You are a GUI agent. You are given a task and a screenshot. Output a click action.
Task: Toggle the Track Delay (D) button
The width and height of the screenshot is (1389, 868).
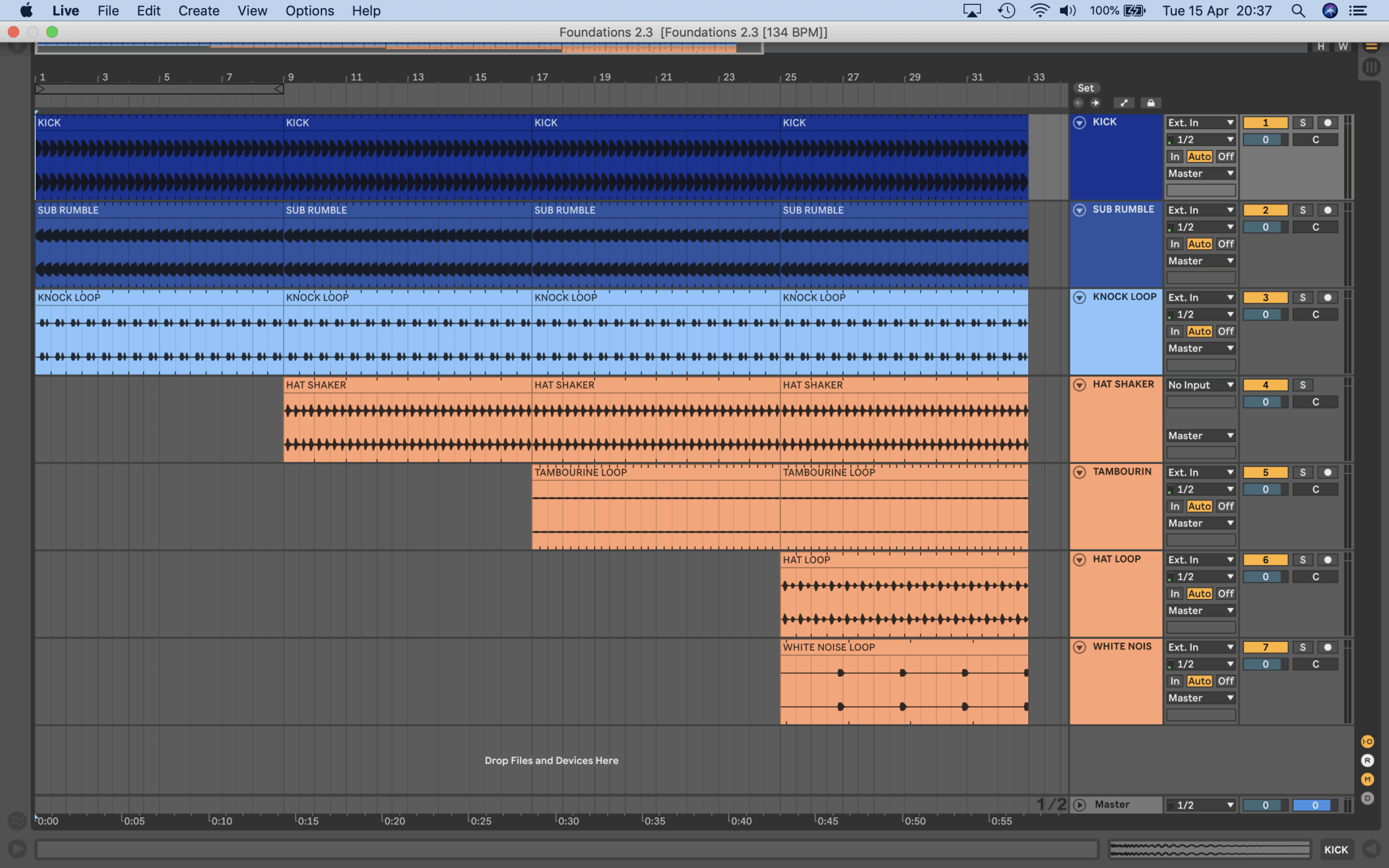1367,798
